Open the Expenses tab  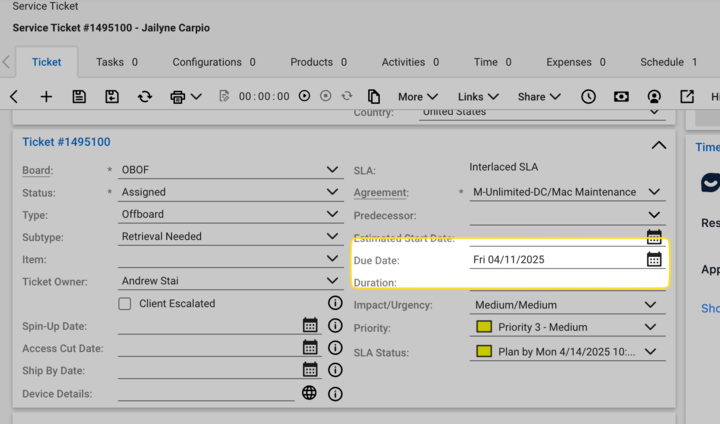pos(576,62)
